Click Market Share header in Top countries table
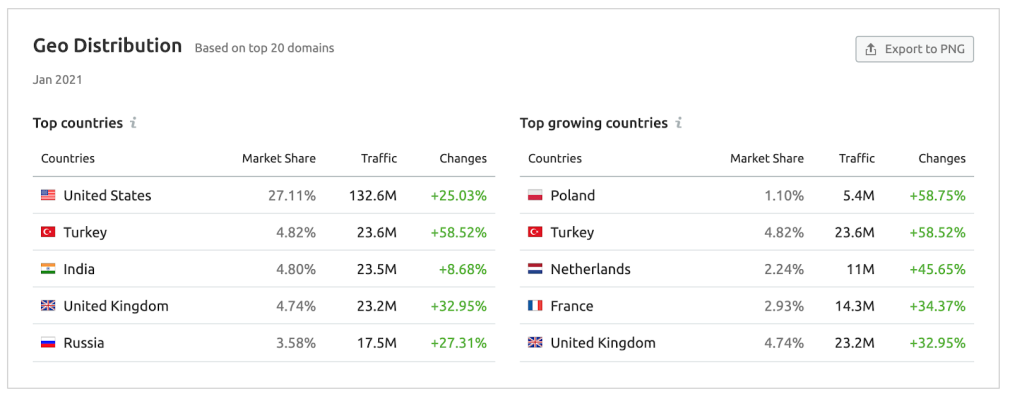 278,158
